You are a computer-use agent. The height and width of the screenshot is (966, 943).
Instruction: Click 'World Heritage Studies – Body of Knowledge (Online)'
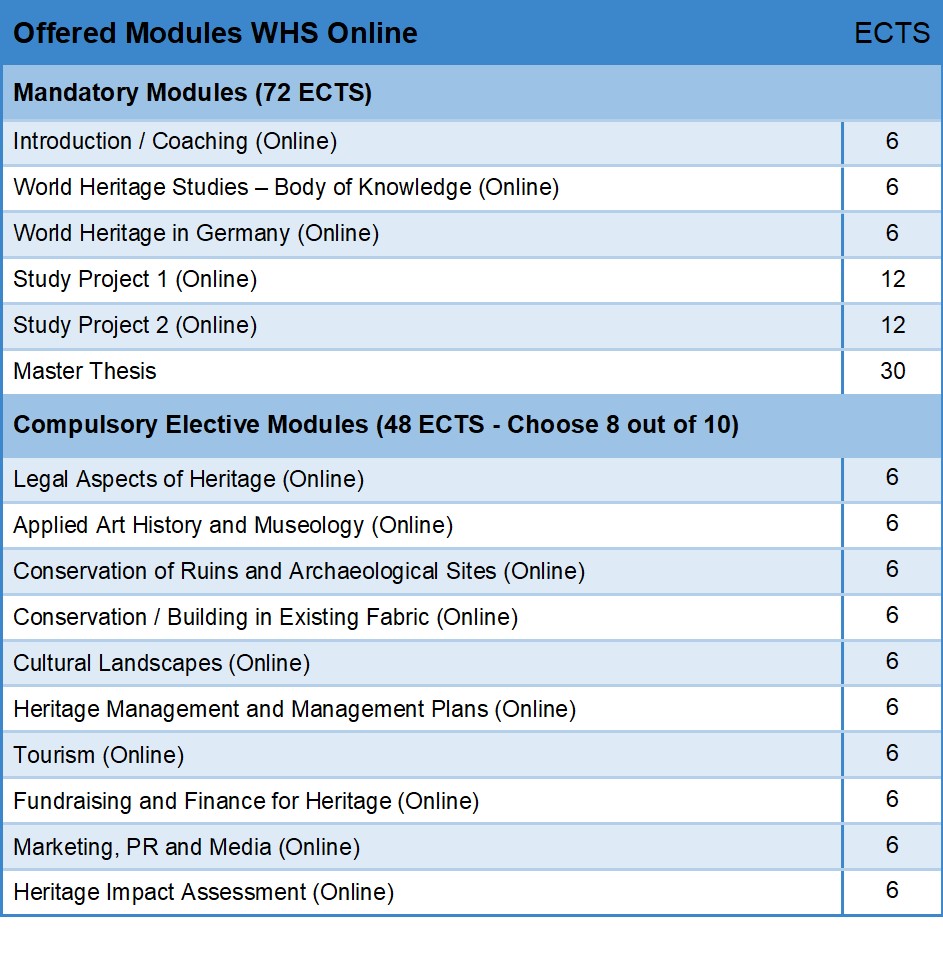[x=286, y=188]
